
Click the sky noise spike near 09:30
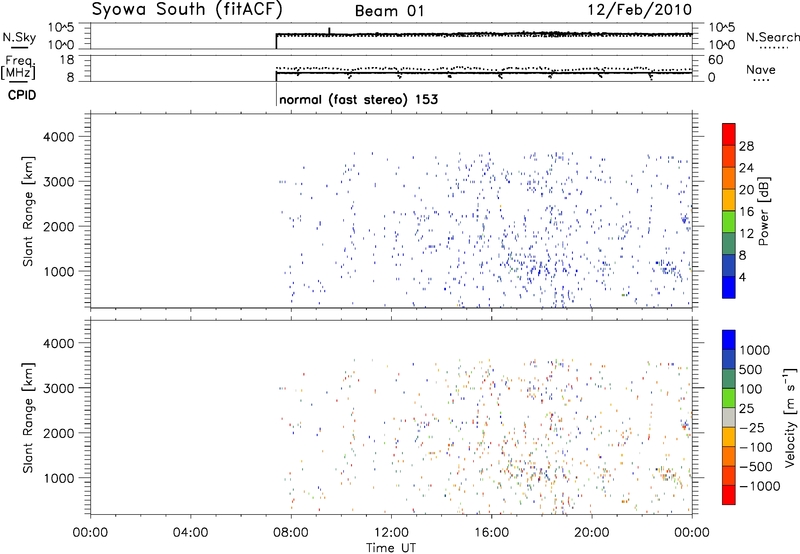point(329,31)
